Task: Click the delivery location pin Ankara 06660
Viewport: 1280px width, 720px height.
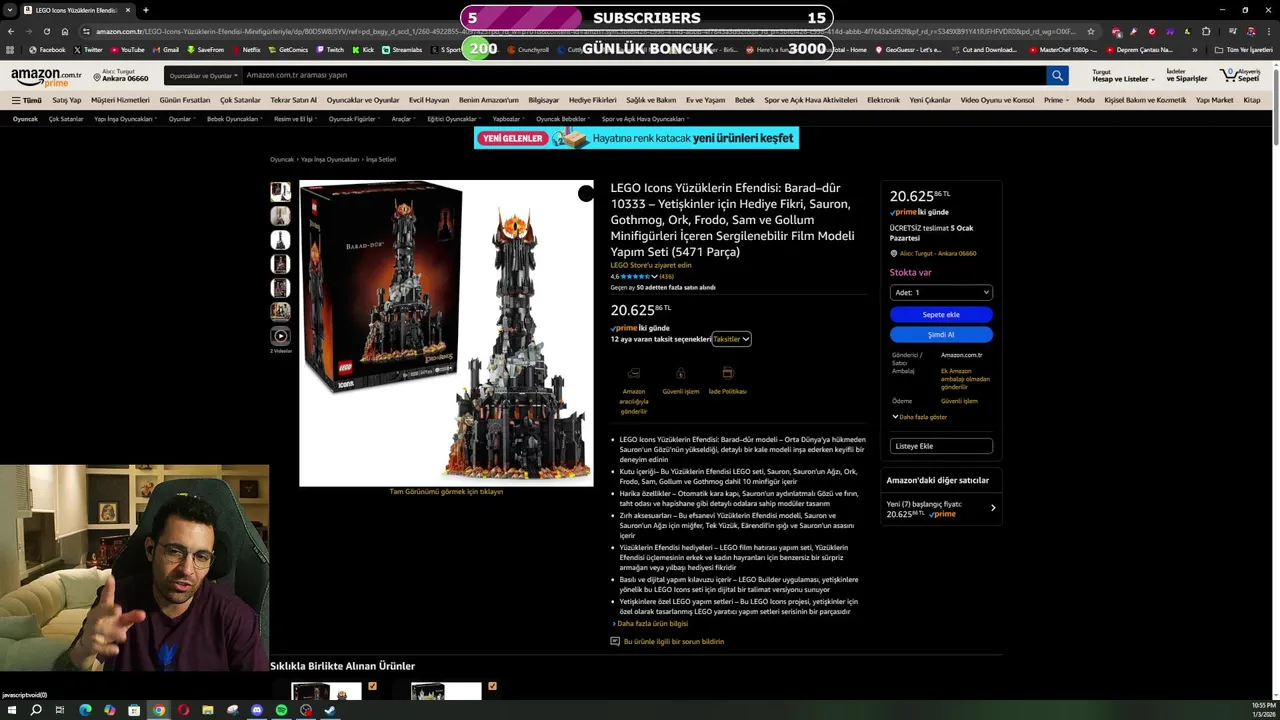Action: click(x=121, y=76)
